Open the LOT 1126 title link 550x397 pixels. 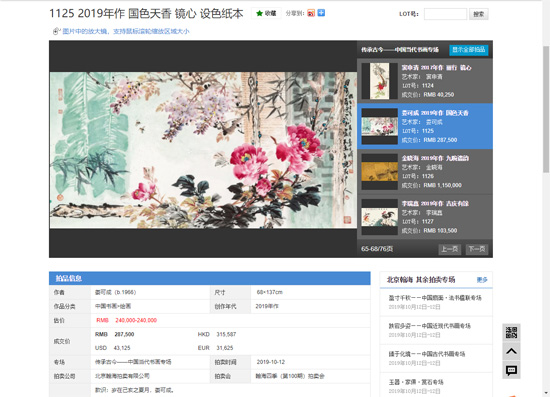coord(435,158)
